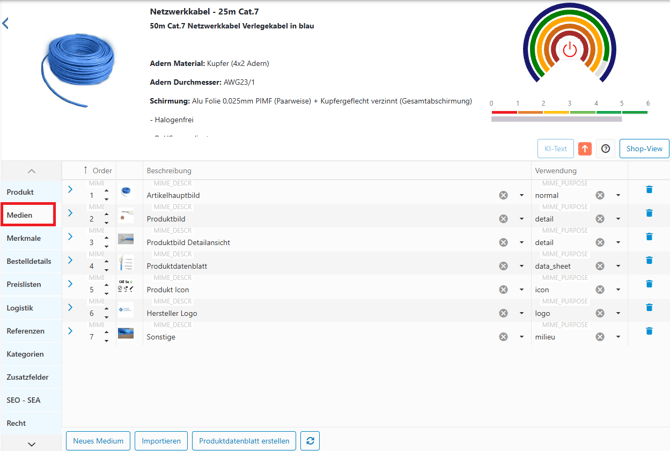The height and width of the screenshot is (451, 670).
Task: Open the Shop-View button
Action: pos(644,149)
